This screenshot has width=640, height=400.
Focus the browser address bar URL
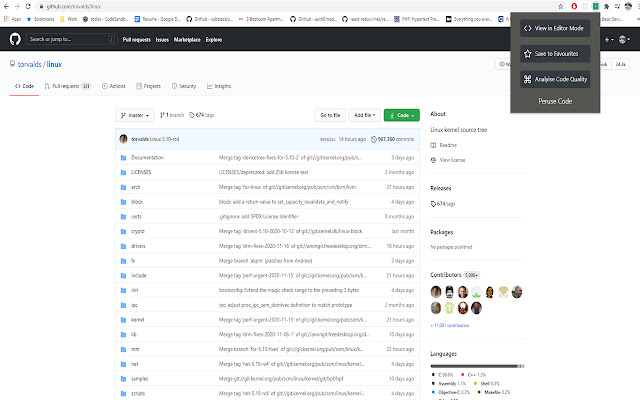(x=73, y=7)
